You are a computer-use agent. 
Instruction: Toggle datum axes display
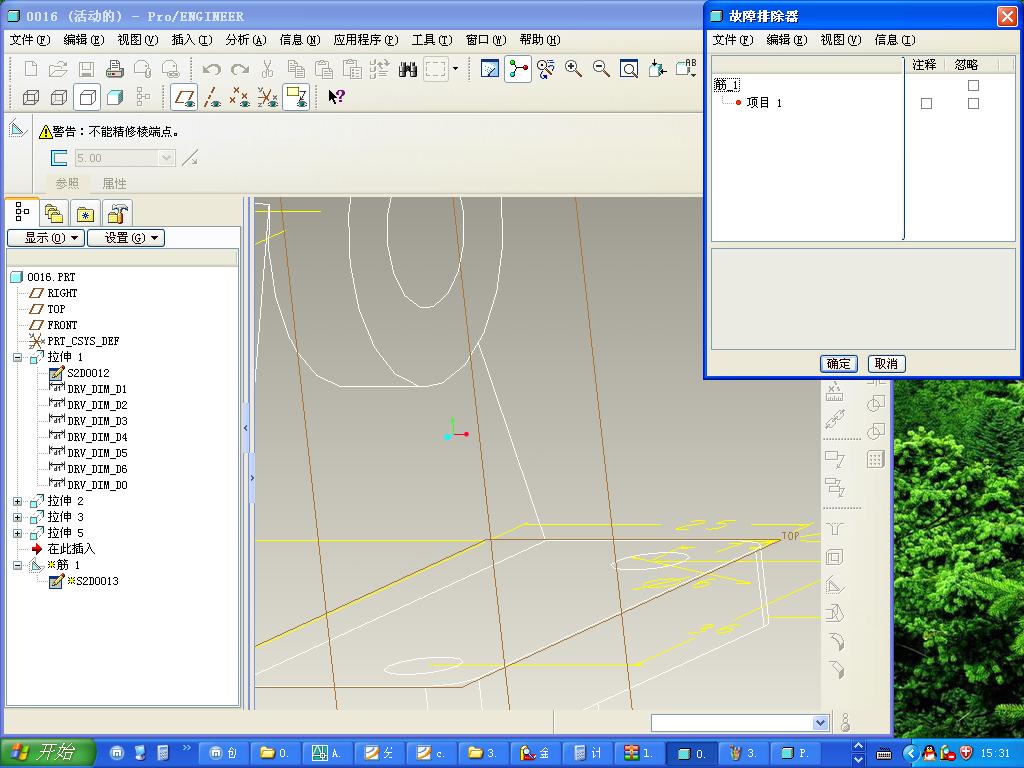tap(212, 98)
